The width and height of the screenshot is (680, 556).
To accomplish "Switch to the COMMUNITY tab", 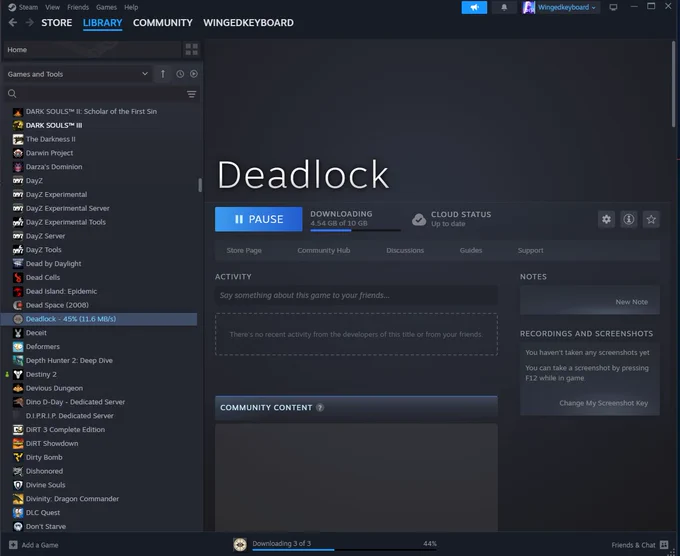I will pos(163,23).
